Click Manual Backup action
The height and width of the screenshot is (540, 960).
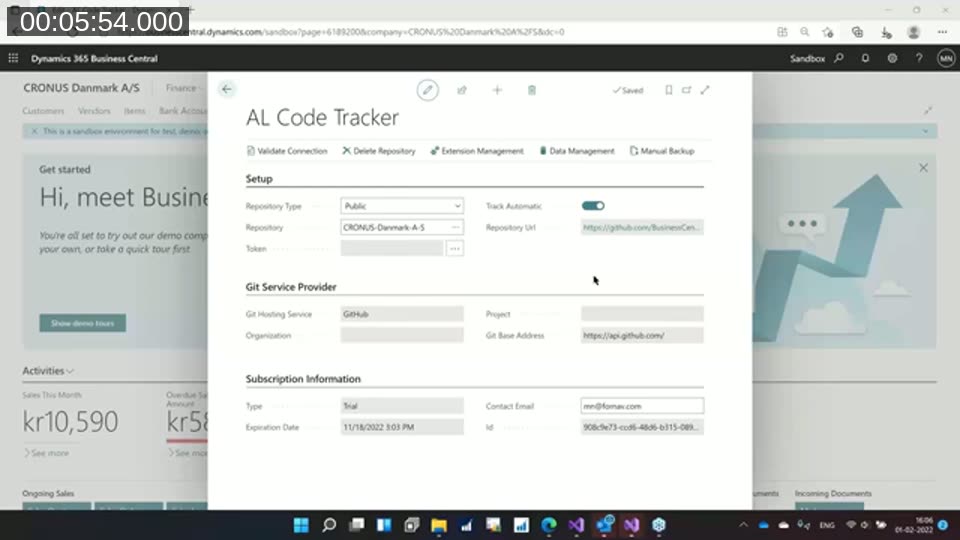pos(662,151)
